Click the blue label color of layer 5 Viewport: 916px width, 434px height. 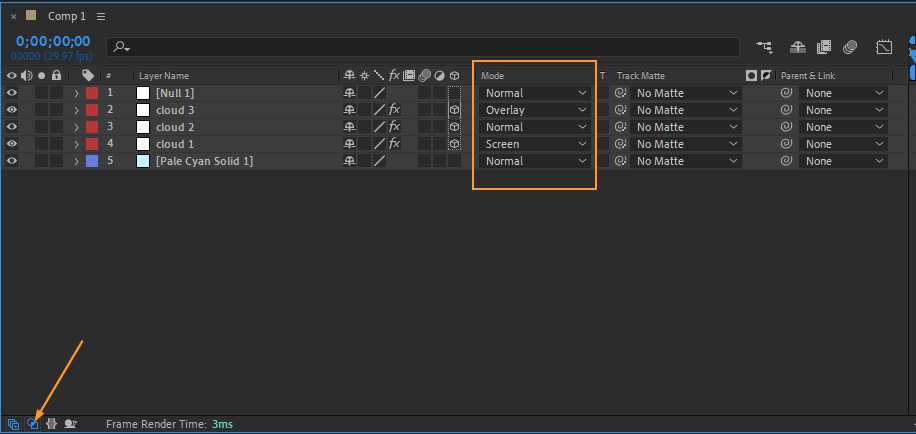tap(92, 161)
